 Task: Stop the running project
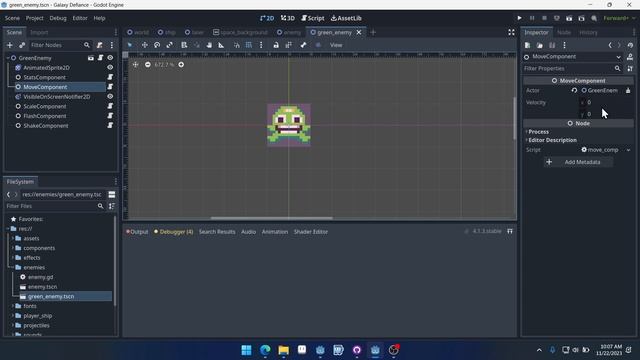pos(544,18)
